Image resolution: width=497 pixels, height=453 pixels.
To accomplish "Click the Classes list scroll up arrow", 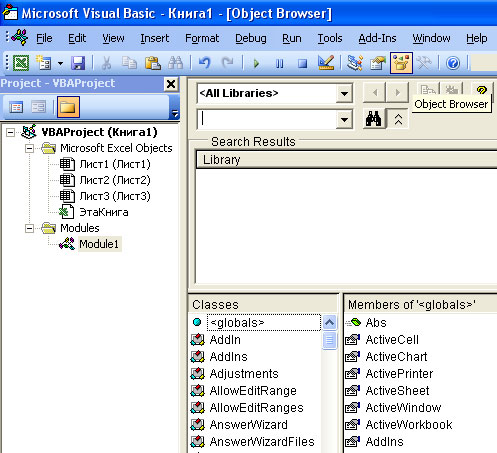I will 329,322.
